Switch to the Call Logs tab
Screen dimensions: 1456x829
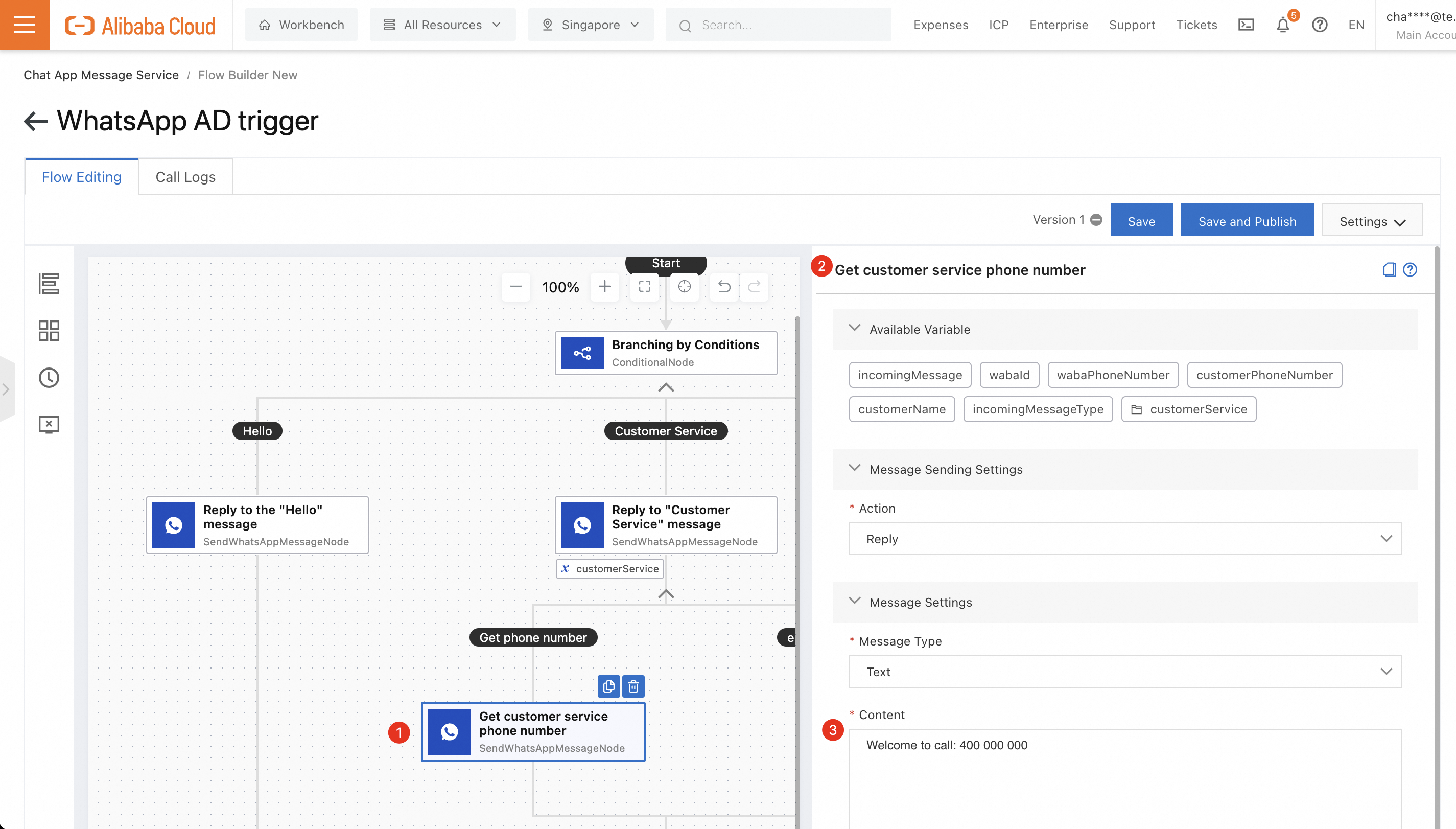[185, 177]
